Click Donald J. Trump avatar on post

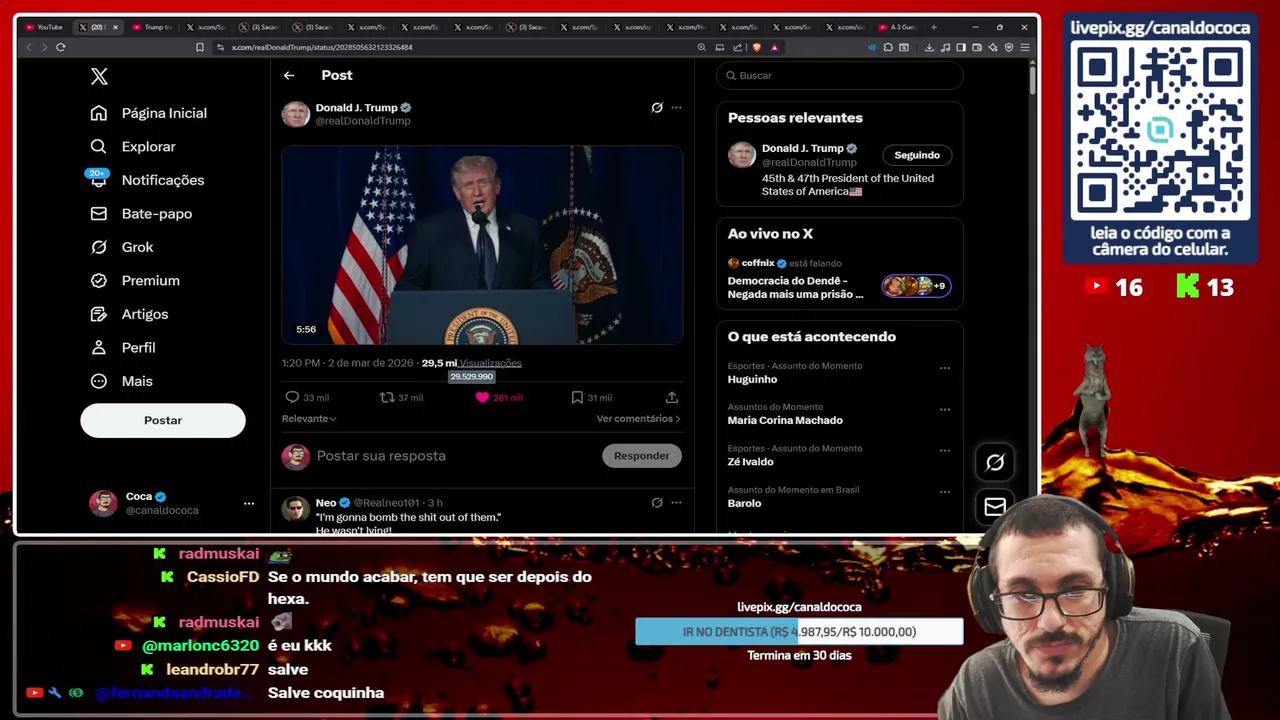tap(295, 114)
